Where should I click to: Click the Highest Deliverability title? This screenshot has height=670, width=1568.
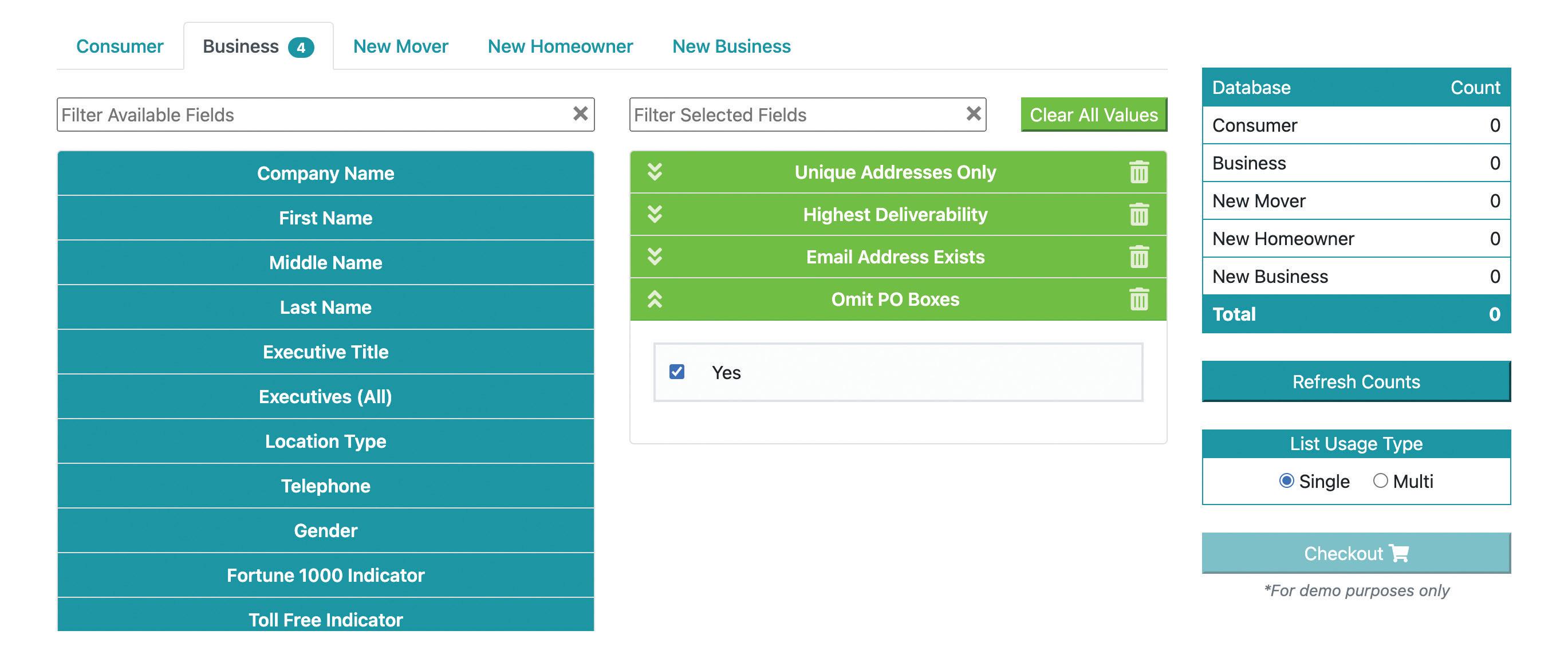point(896,214)
